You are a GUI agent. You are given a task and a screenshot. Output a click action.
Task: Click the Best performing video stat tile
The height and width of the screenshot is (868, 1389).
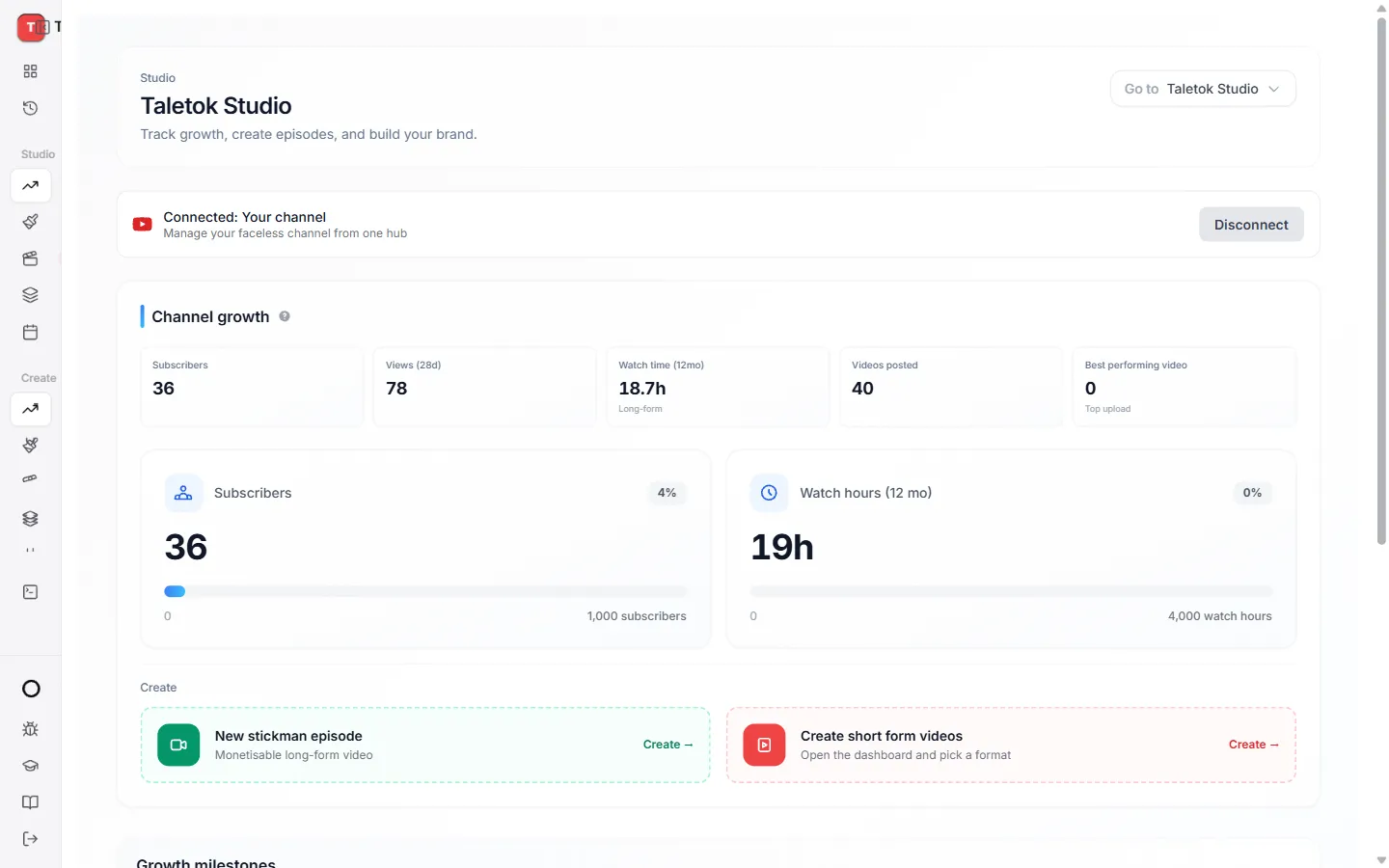1185,387
